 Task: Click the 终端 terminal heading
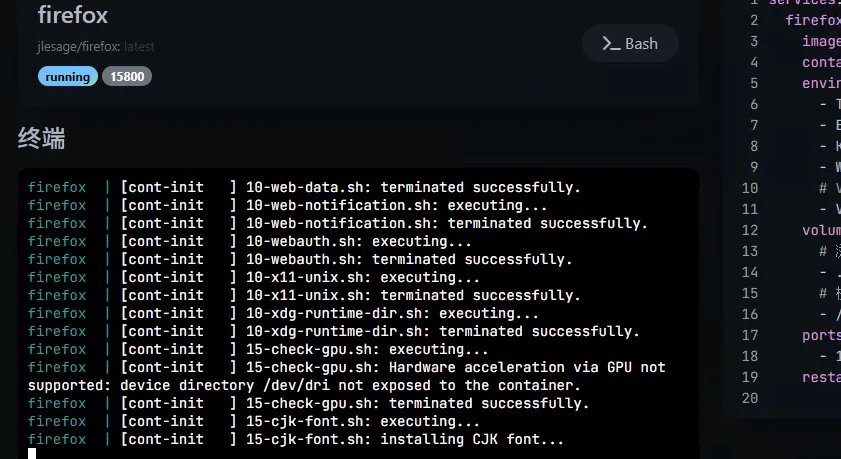(x=42, y=138)
